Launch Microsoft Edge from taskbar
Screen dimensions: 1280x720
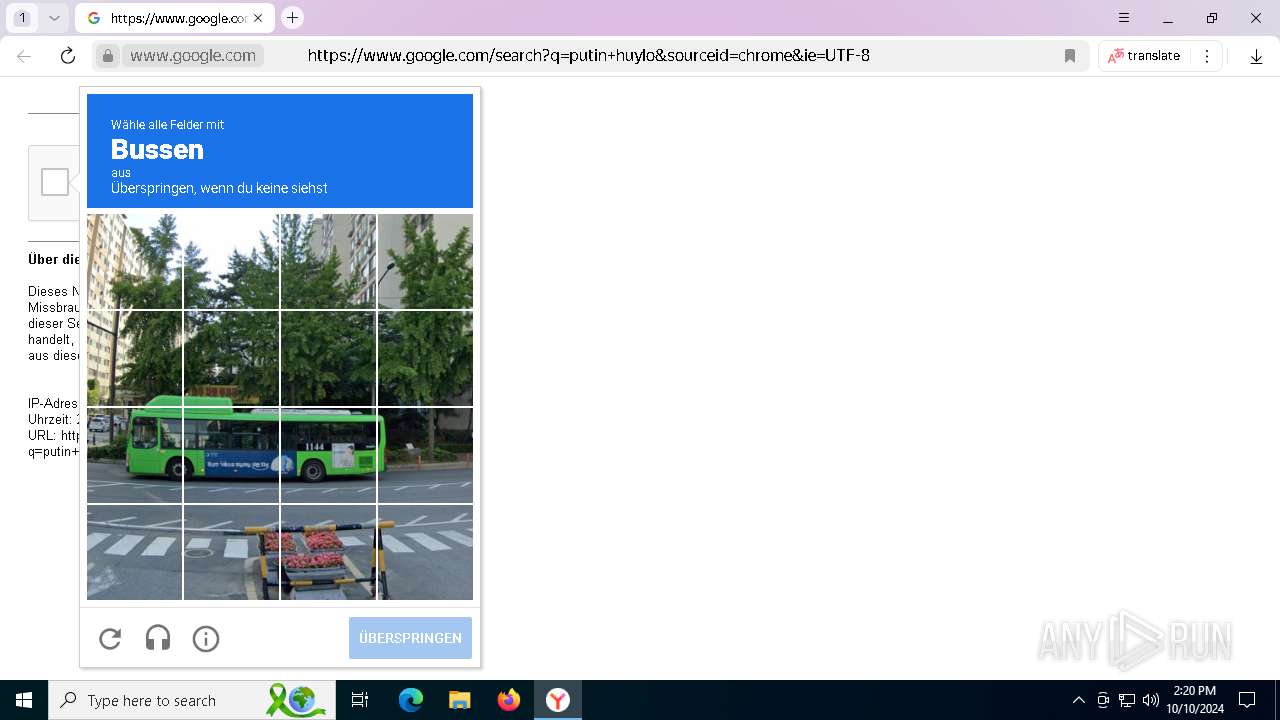(411, 700)
